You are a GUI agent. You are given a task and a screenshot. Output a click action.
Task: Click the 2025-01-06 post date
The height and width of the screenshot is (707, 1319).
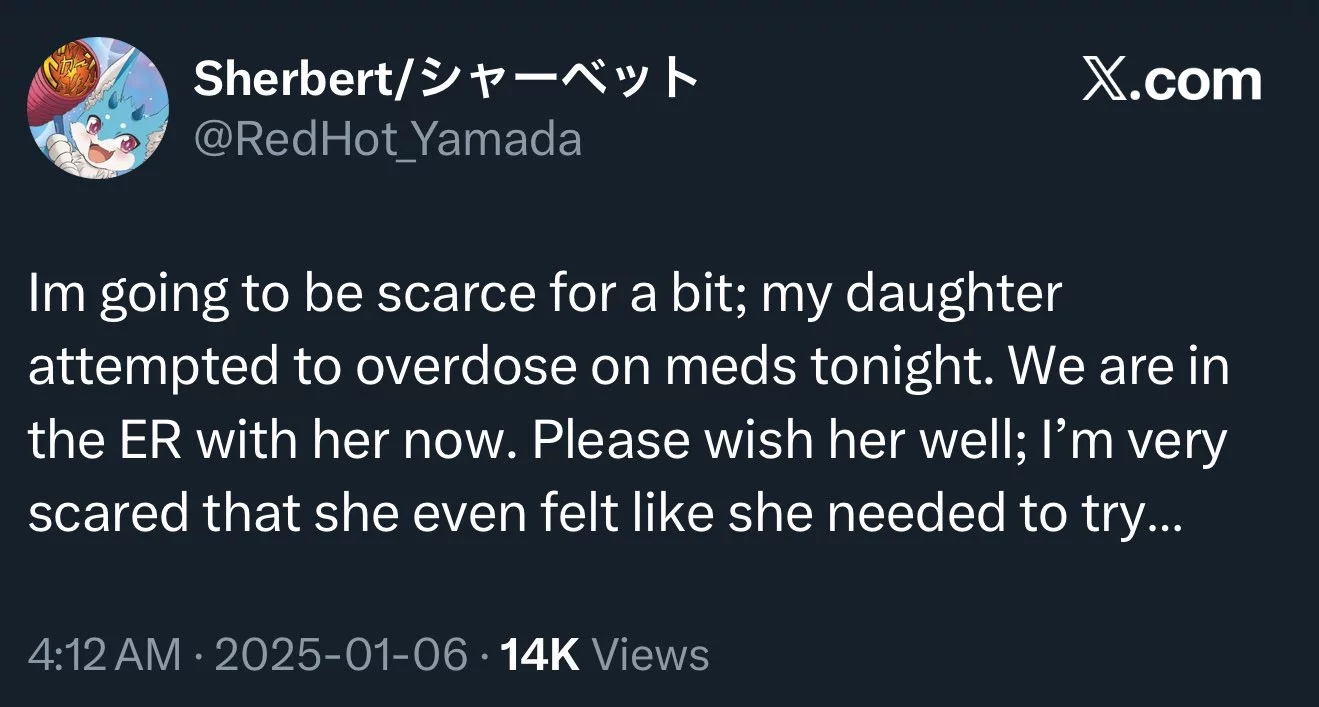tap(343, 655)
